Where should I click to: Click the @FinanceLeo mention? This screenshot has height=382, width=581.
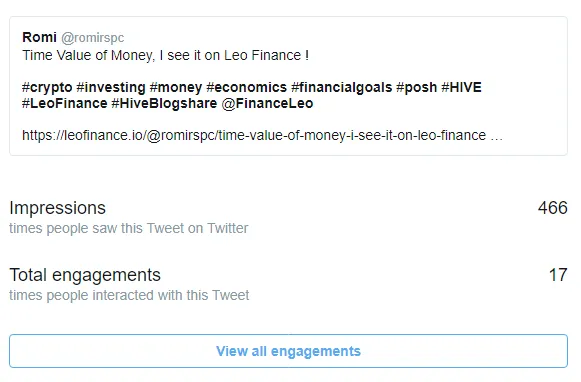(267, 103)
